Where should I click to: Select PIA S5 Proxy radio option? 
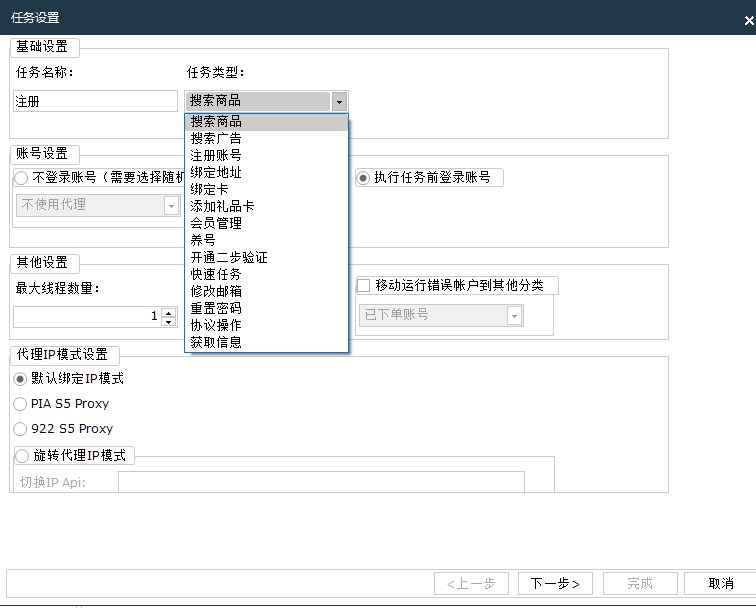[20, 404]
